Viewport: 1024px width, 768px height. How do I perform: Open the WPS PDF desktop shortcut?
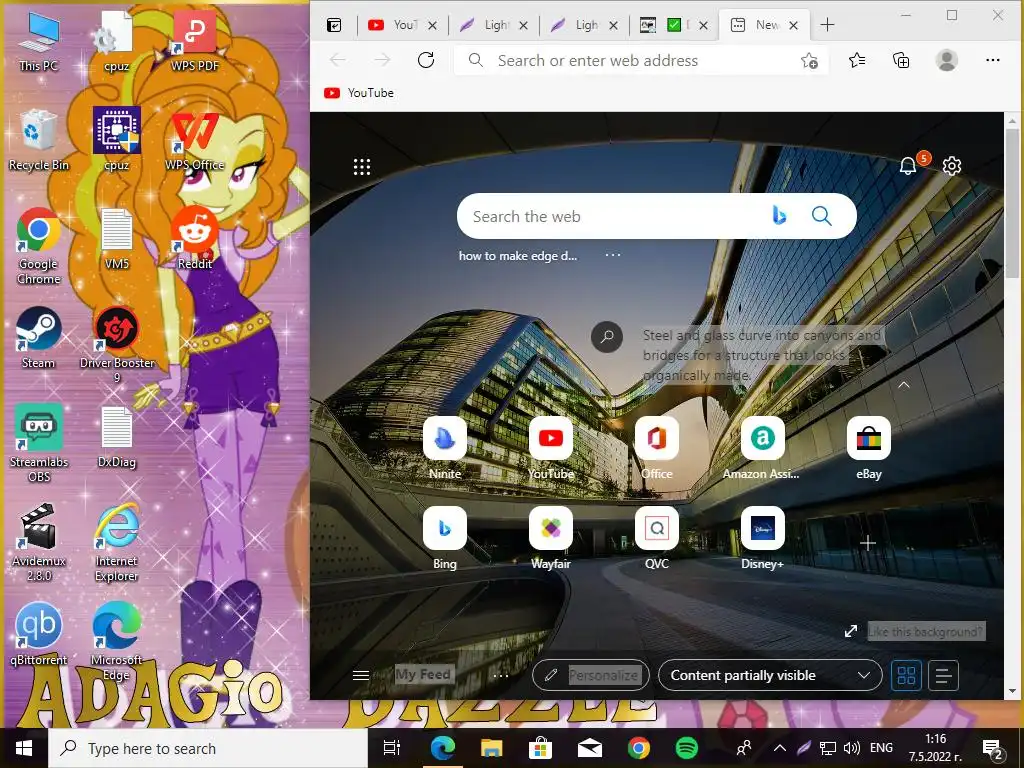point(195,40)
